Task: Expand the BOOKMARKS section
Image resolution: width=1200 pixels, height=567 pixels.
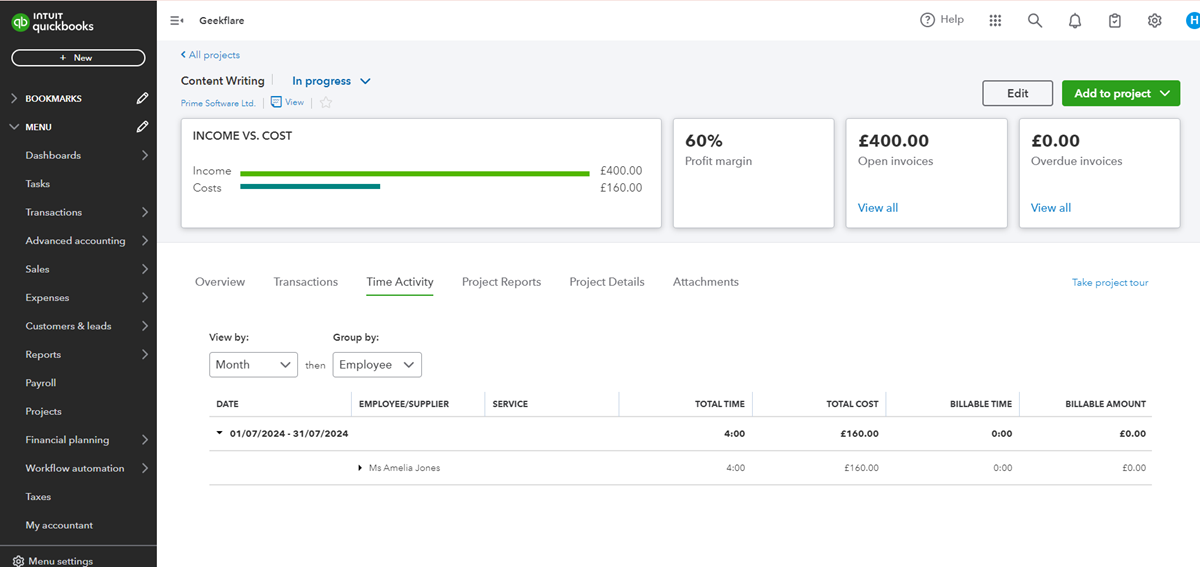Action: [14, 98]
